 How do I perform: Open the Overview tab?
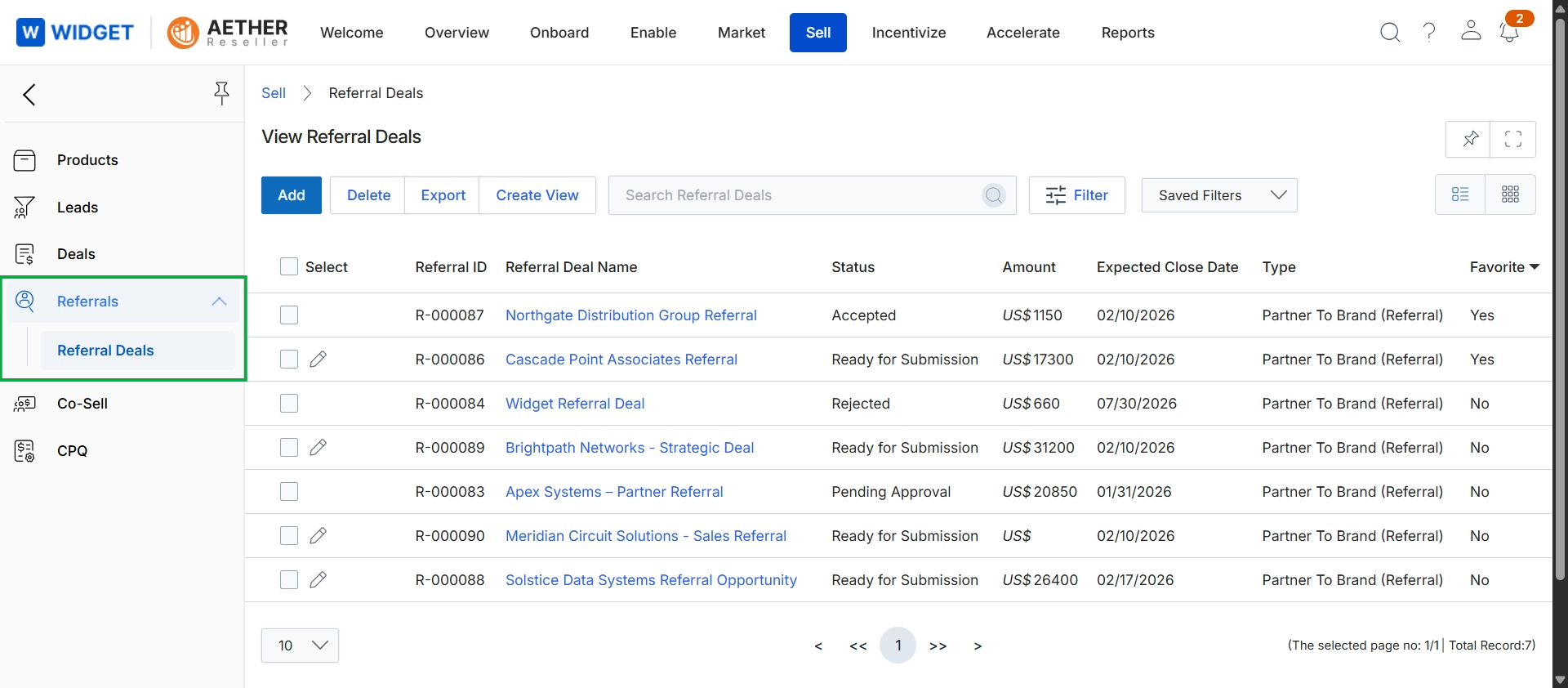(457, 33)
